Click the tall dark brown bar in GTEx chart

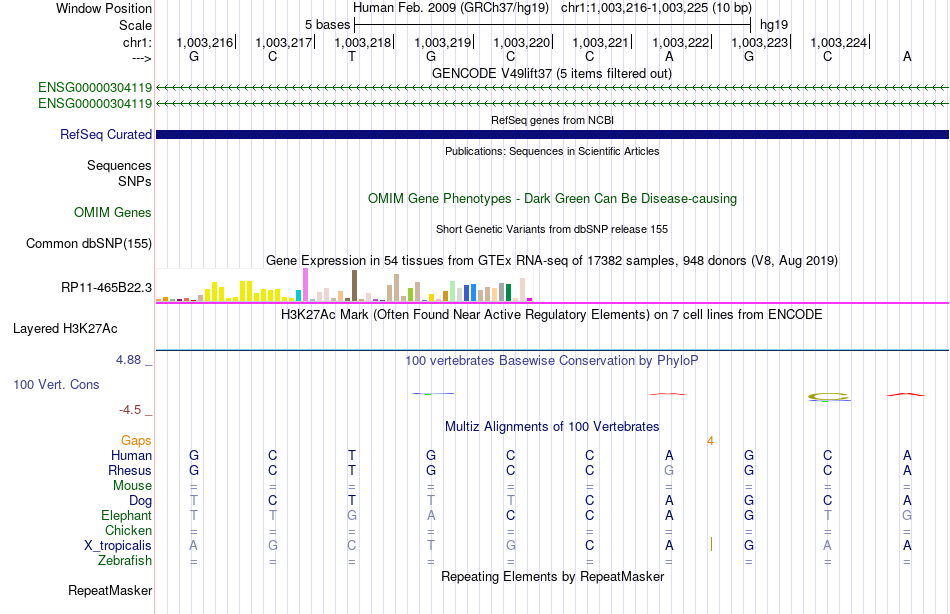354,285
